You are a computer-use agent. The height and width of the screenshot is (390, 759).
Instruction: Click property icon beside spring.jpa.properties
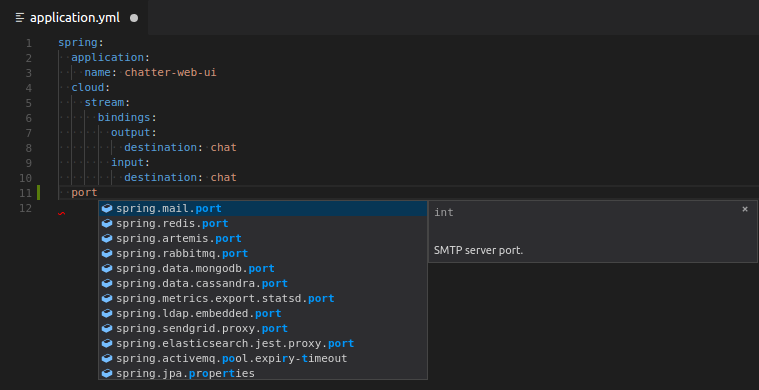107,374
